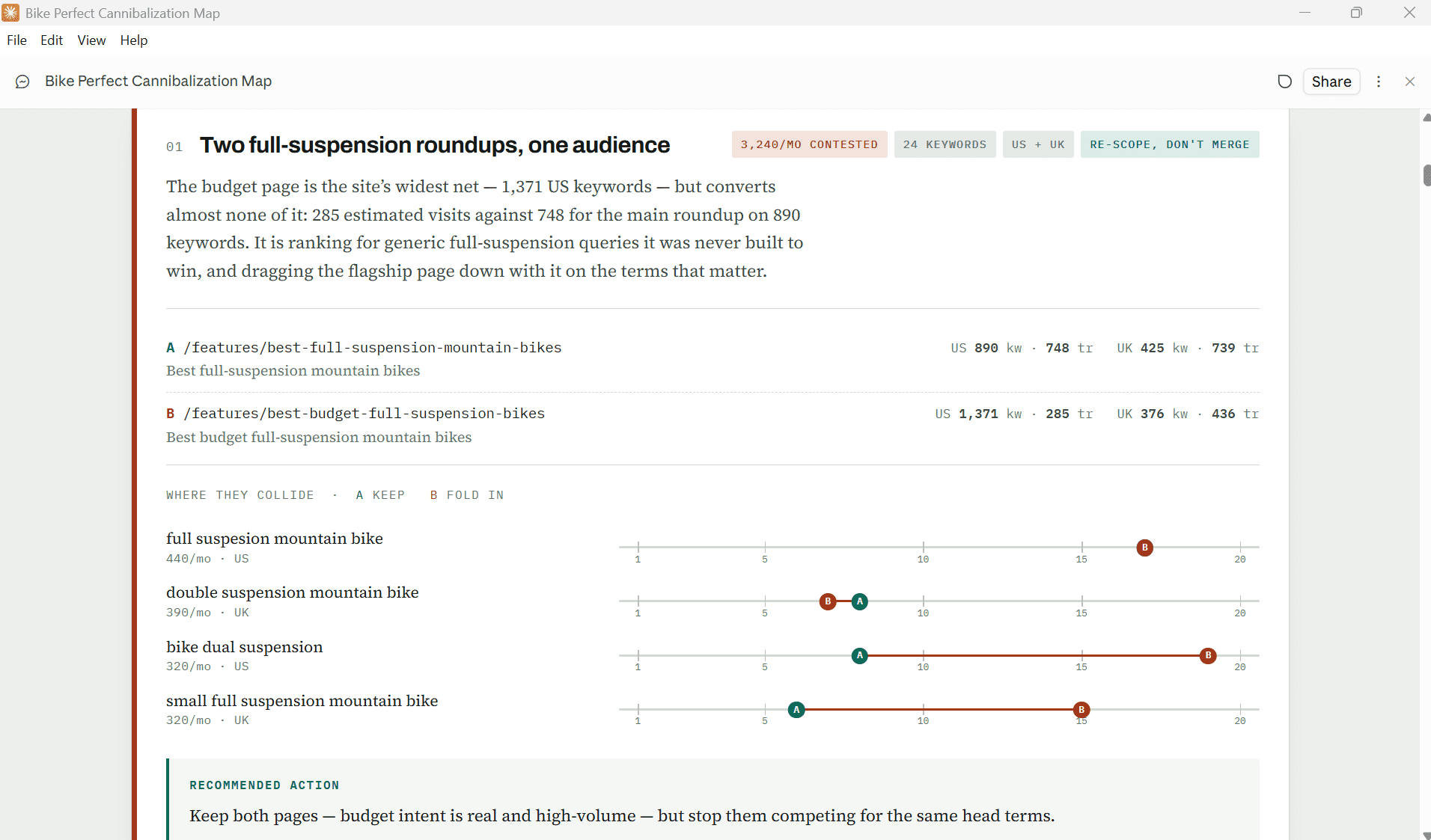Click URL /features/best-full-suspension-mountain-bikes
Viewport: 1431px width, 840px height.
click(373, 348)
